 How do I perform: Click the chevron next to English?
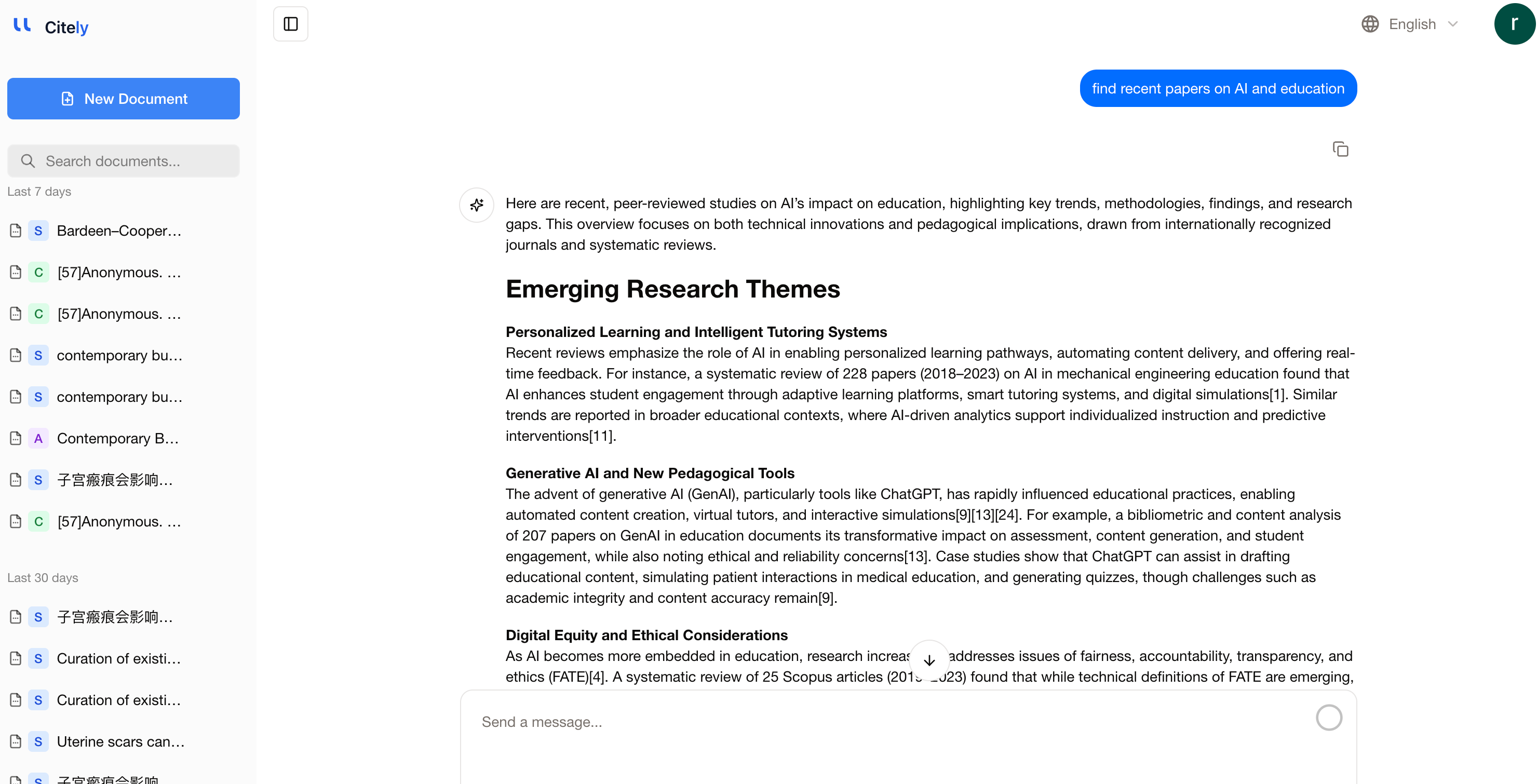1453,24
